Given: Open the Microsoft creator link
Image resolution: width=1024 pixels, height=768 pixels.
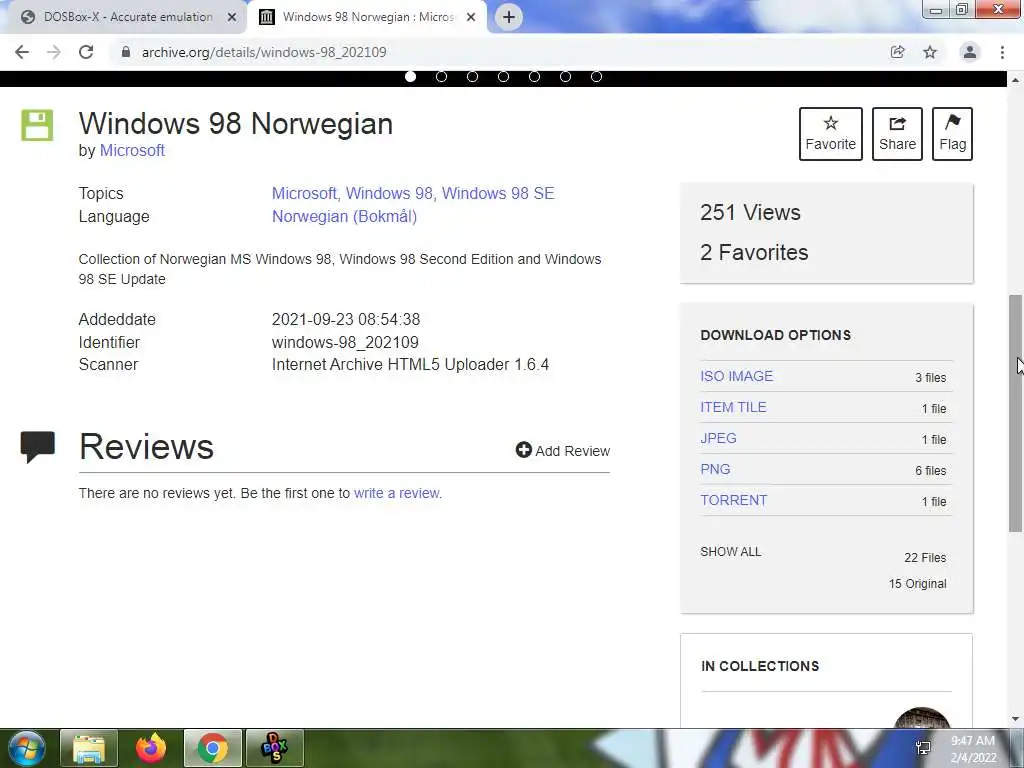Looking at the screenshot, I should pyautogui.click(x=132, y=150).
